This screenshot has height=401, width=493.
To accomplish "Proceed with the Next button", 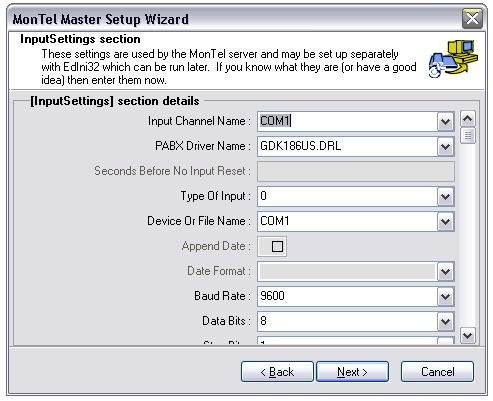I will point(352,372).
